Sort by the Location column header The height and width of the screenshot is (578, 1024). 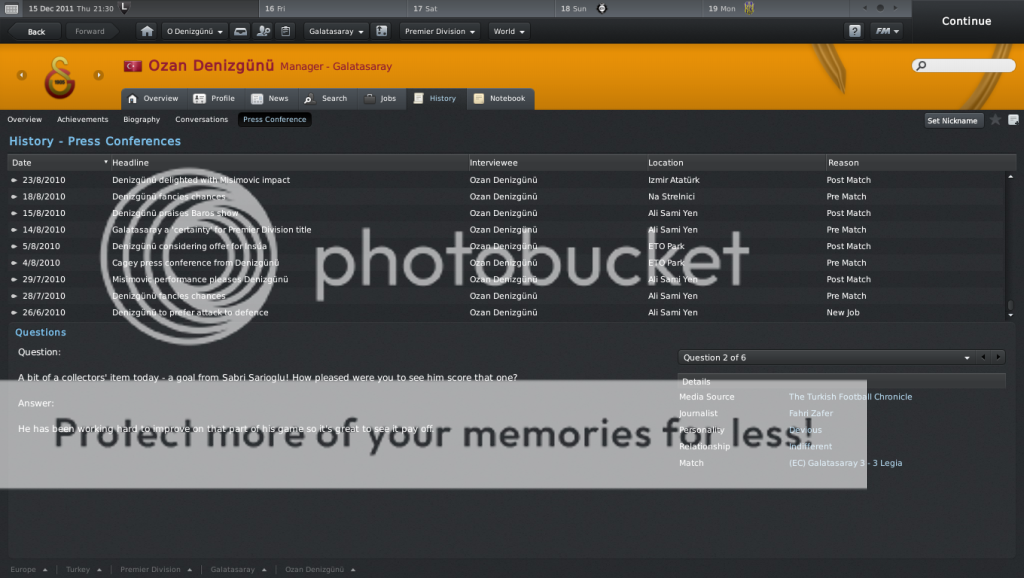[x=735, y=163]
